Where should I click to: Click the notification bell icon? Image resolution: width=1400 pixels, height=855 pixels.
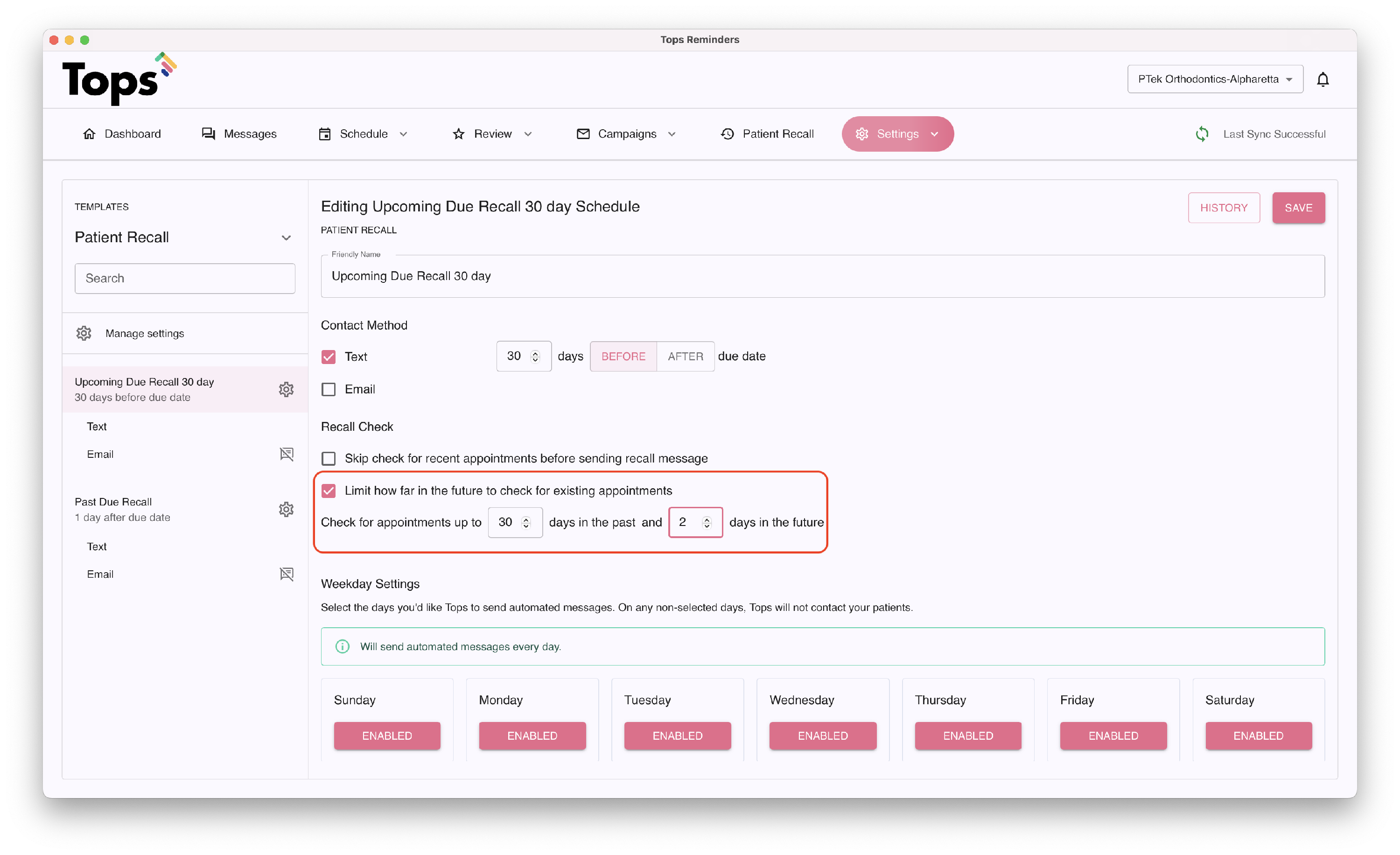click(1323, 79)
